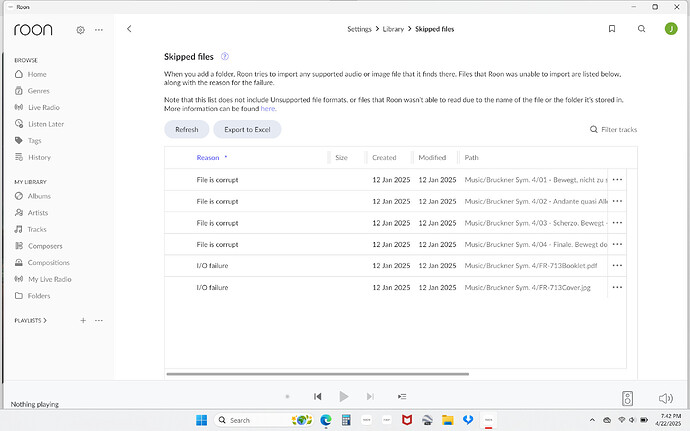Click horizontal scrollbar below the table

coord(318,374)
